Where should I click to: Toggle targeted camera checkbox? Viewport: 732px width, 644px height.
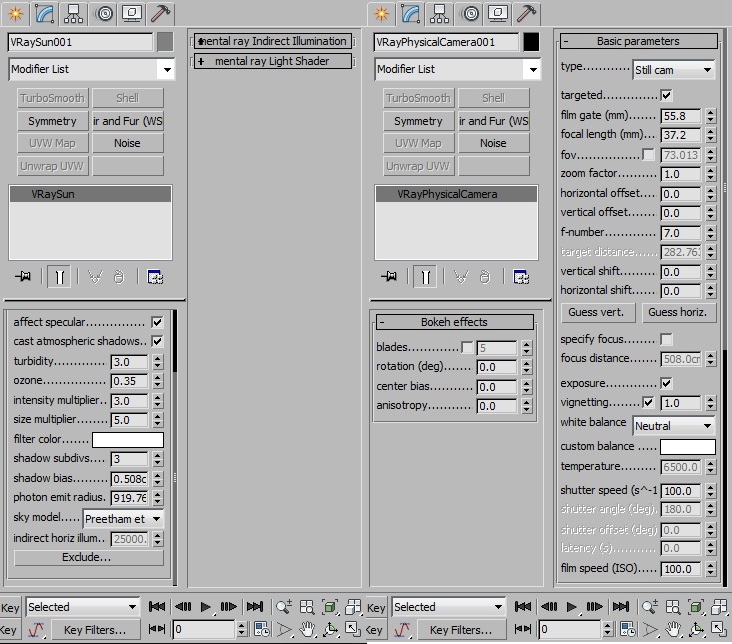pyautogui.click(x=666, y=96)
